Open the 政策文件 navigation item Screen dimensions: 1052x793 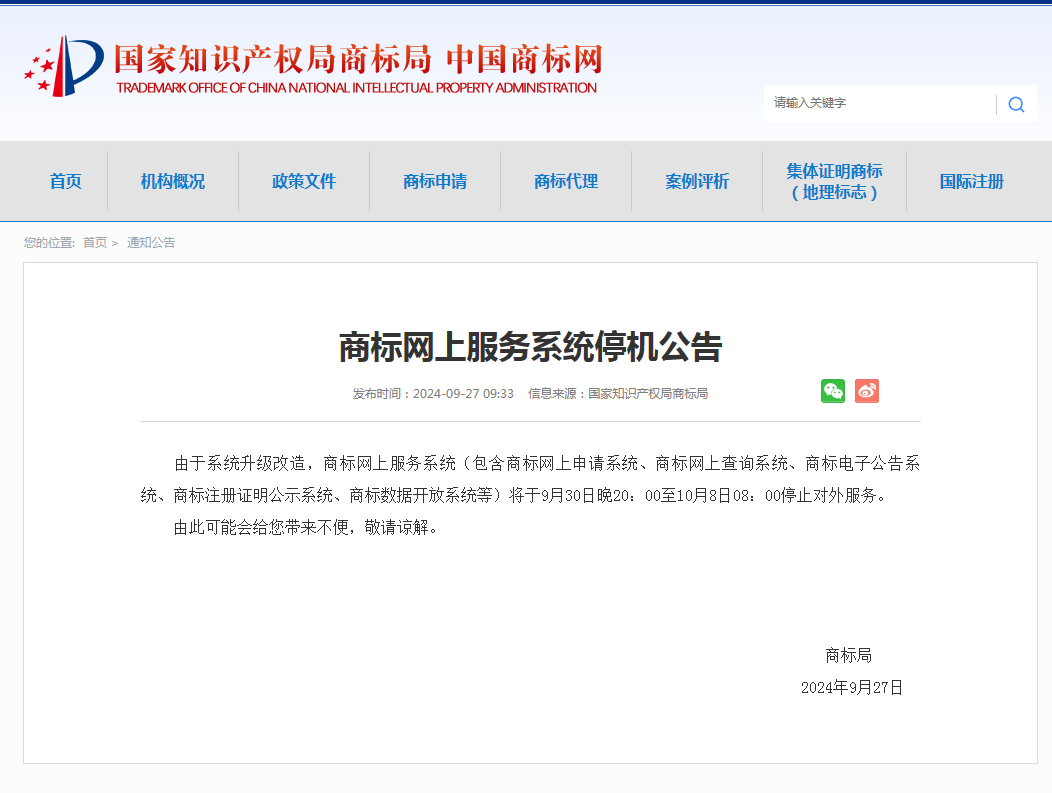tap(304, 181)
